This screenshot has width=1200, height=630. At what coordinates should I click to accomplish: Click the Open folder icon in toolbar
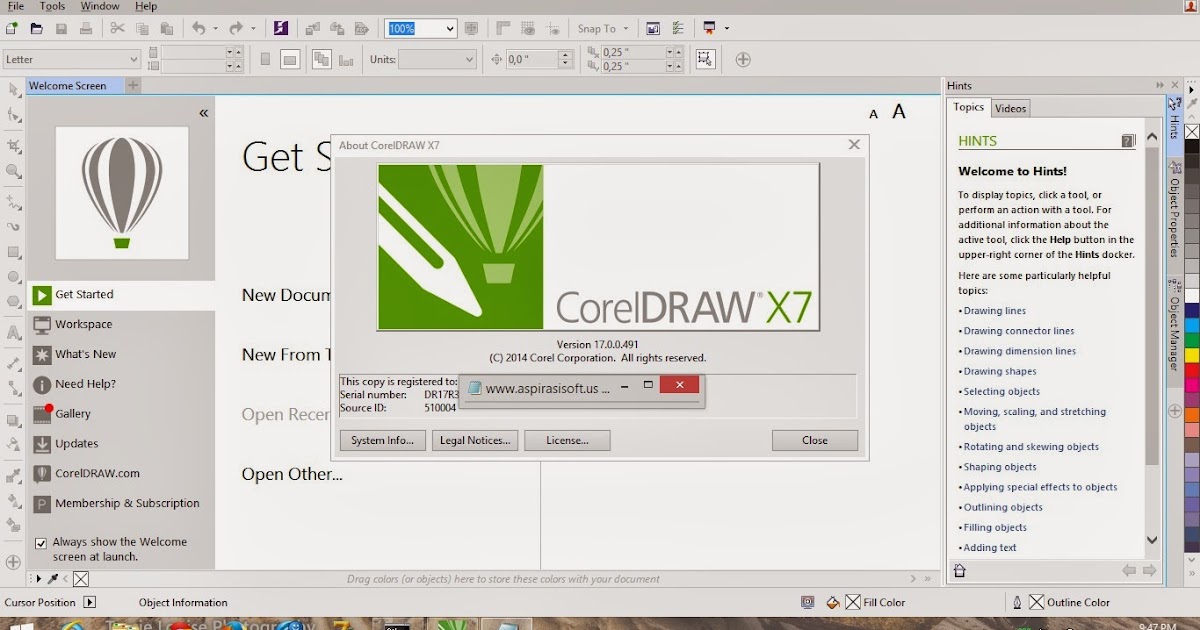[37, 28]
